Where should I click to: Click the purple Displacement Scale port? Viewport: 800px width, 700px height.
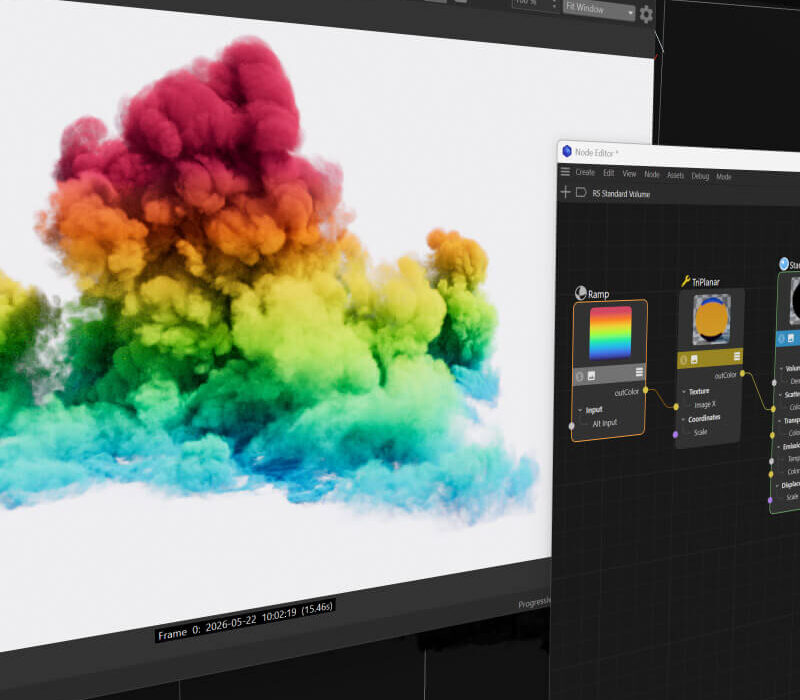[770, 500]
